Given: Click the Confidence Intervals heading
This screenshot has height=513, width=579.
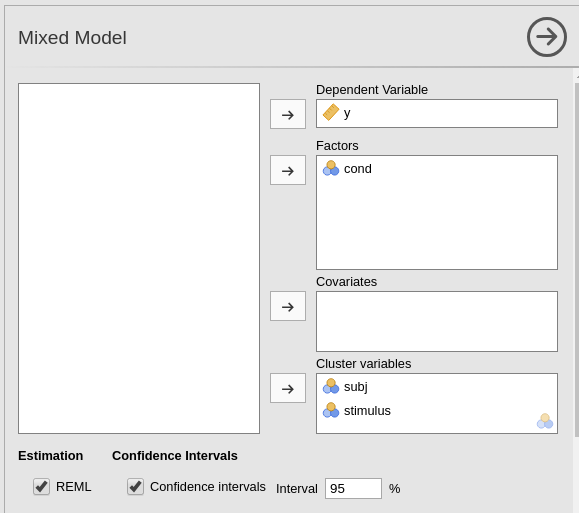Looking at the screenshot, I should coord(175,455).
